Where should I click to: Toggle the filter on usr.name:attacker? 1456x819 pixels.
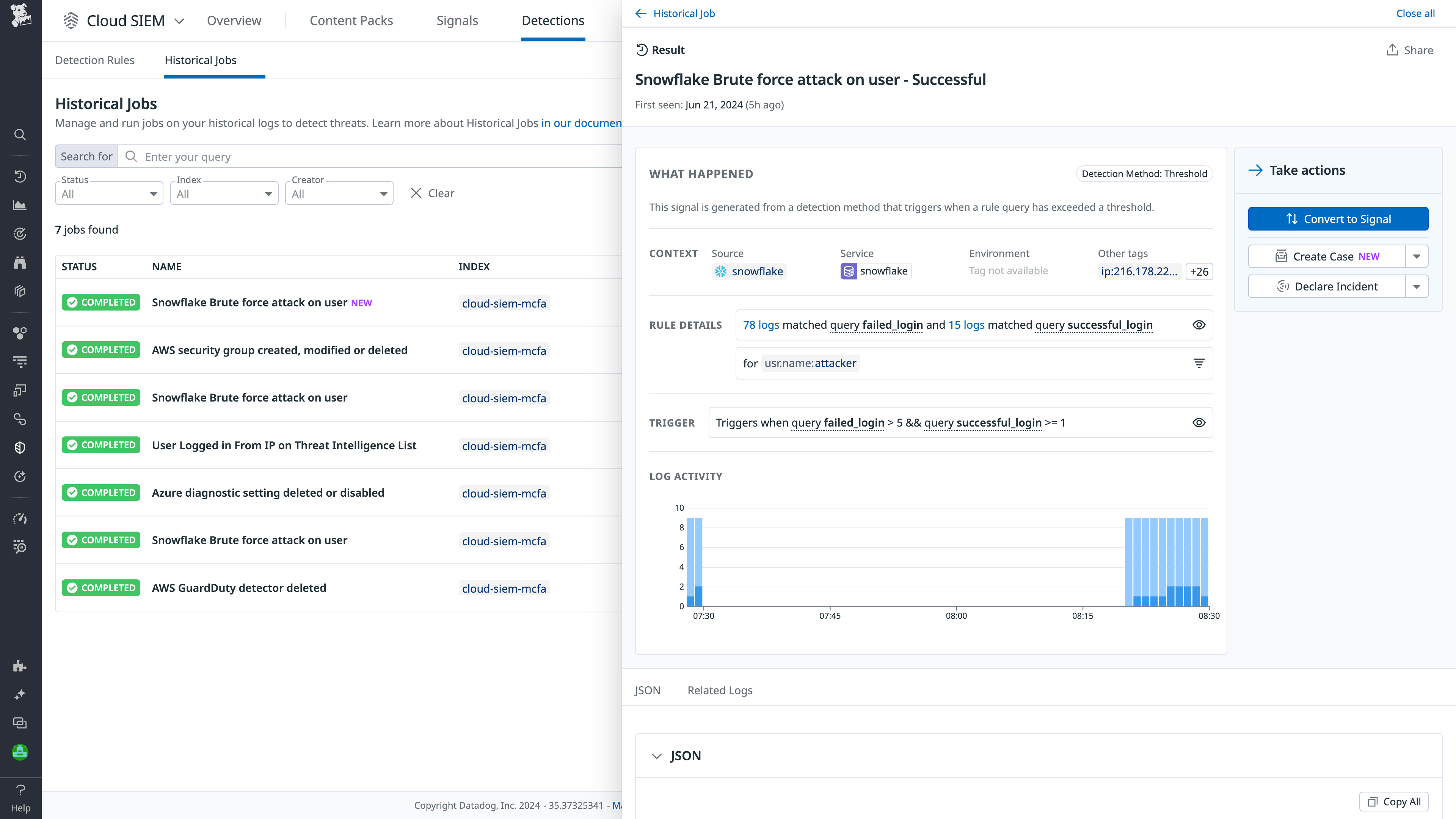[x=1199, y=363]
